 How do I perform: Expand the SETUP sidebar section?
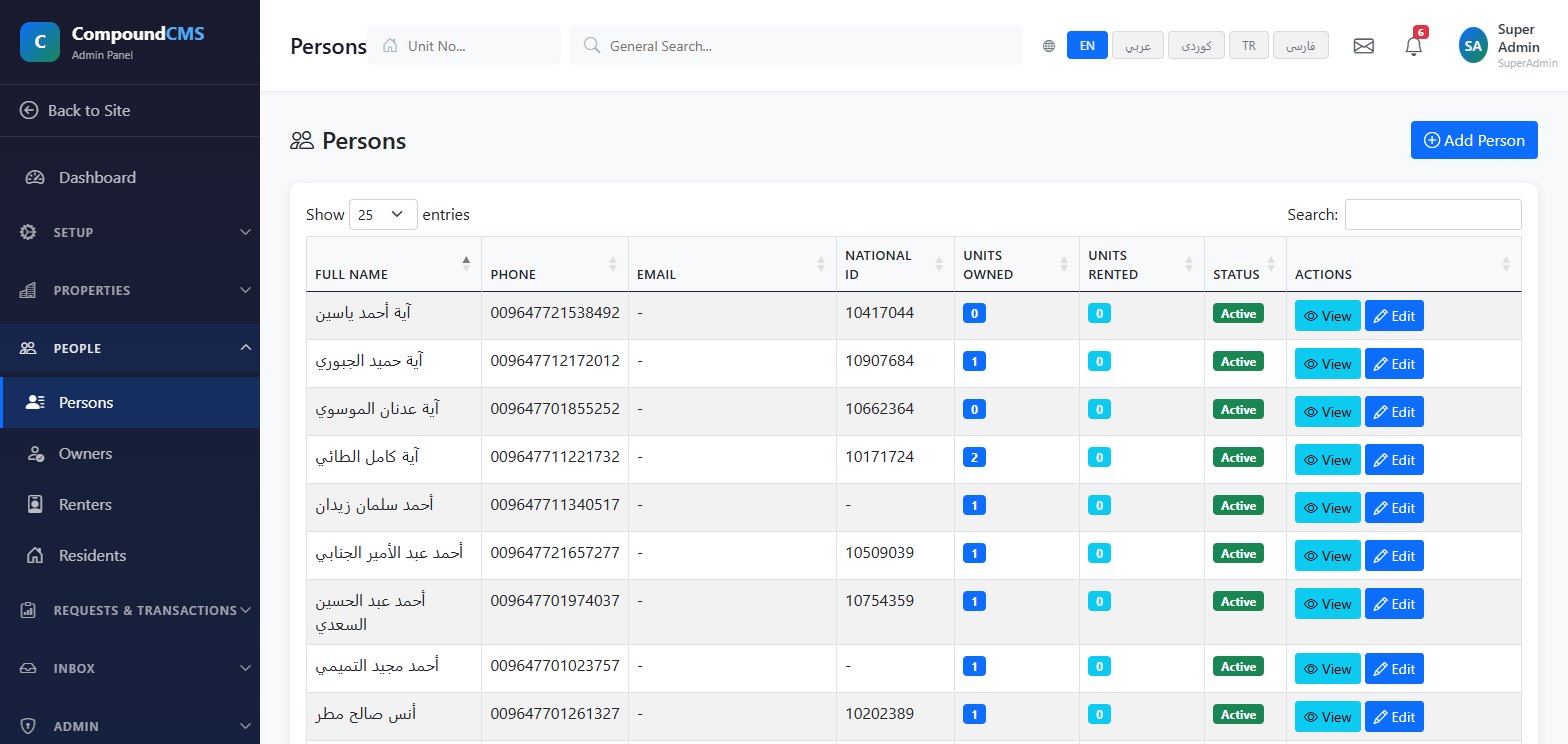click(x=130, y=232)
